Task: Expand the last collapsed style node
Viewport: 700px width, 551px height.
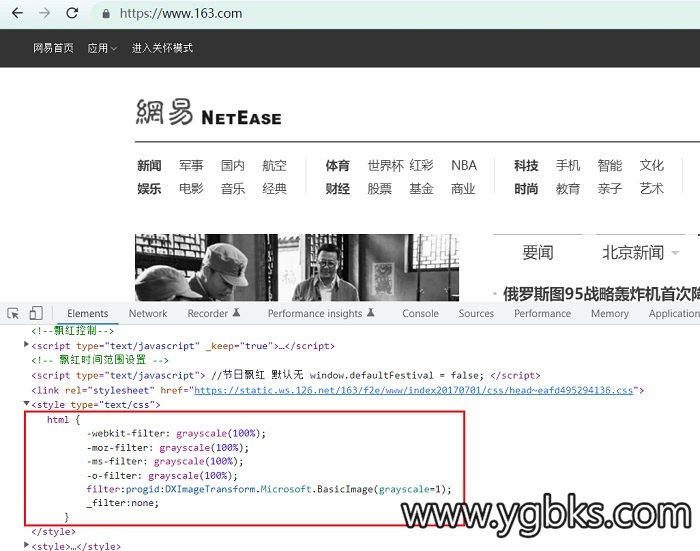Action: [26, 545]
